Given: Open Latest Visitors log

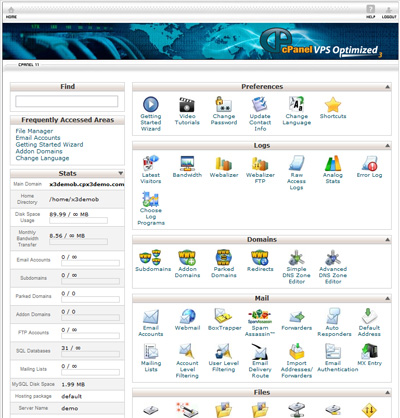Looking at the screenshot, I should coord(151,163).
